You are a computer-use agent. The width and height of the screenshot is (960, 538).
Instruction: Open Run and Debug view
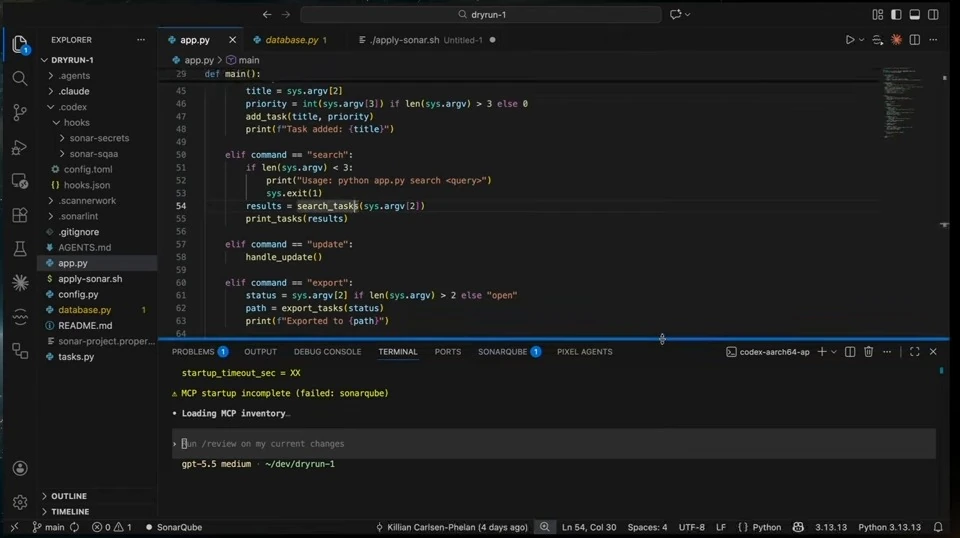[x=20, y=147]
